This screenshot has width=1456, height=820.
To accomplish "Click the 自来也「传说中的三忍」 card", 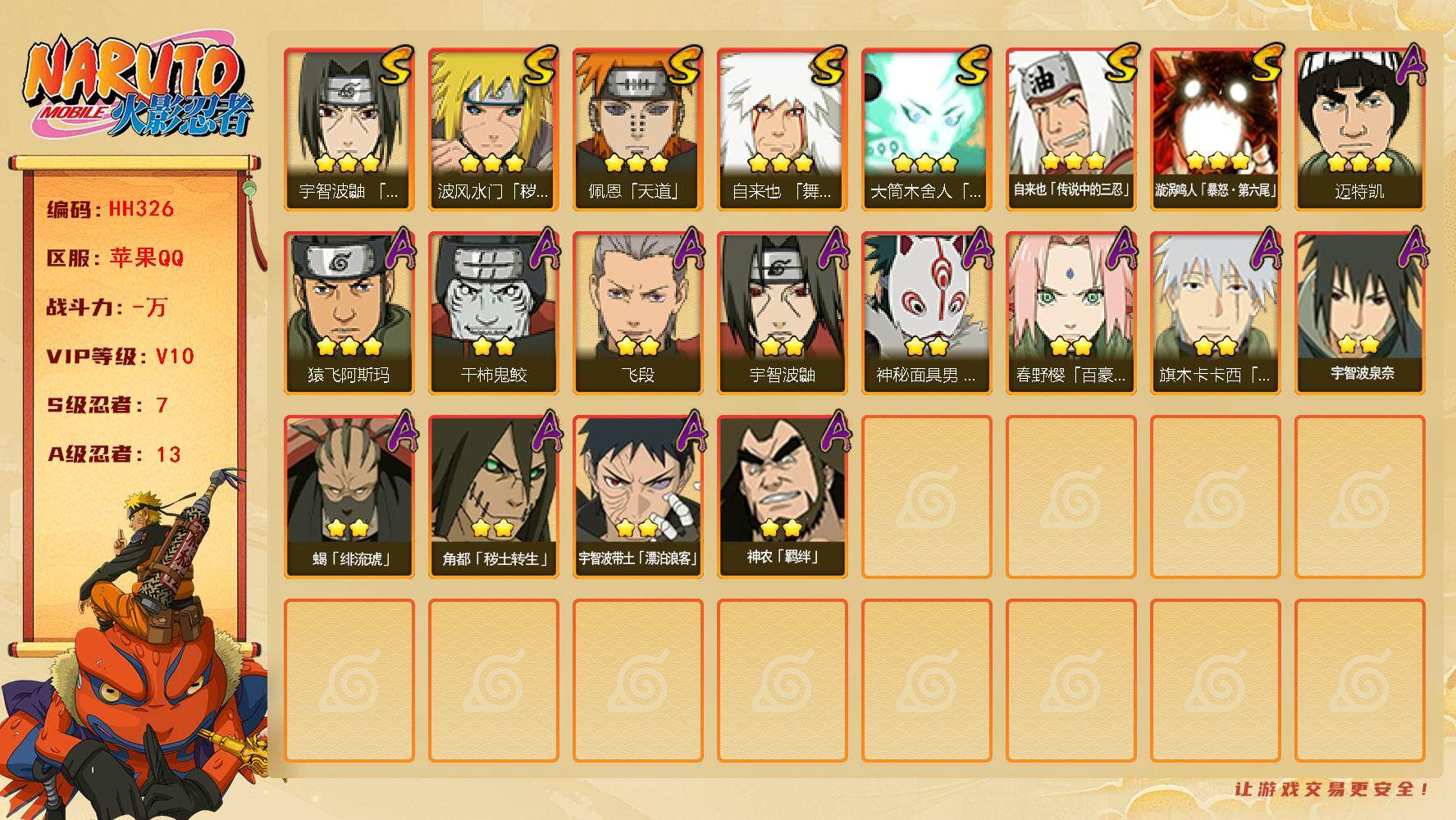I will 1070,130.
